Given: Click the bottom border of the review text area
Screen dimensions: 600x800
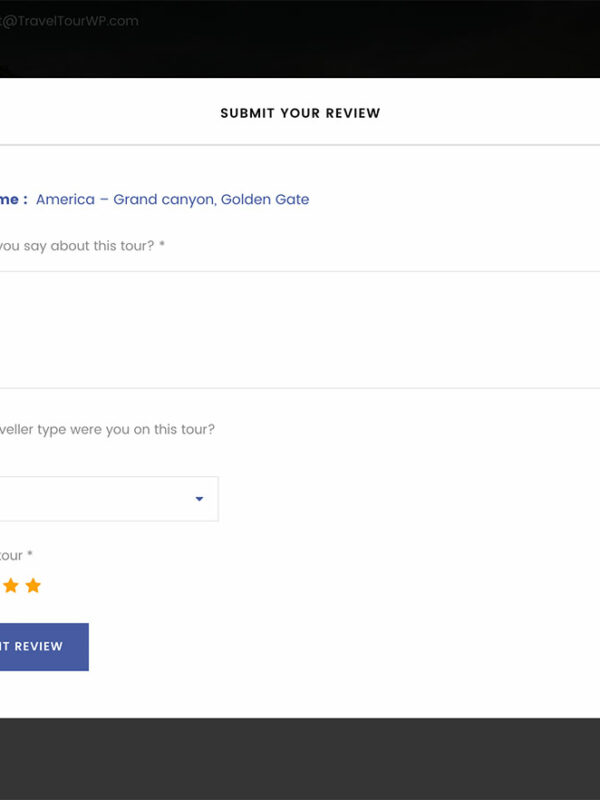Looking at the screenshot, I should click(x=300, y=388).
